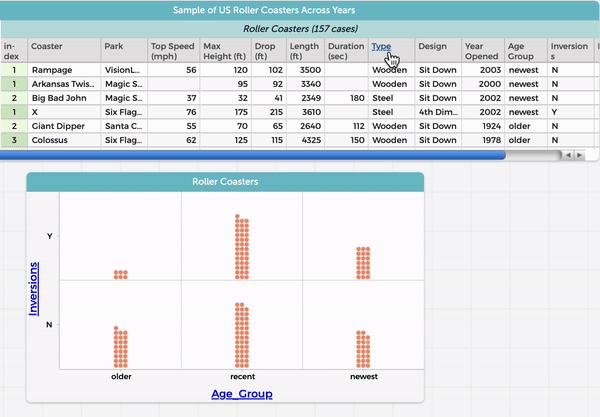The width and height of the screenshot is (600, 417).
Task: Click the index cell 3 of Colossus row
Action: [14, 140]
